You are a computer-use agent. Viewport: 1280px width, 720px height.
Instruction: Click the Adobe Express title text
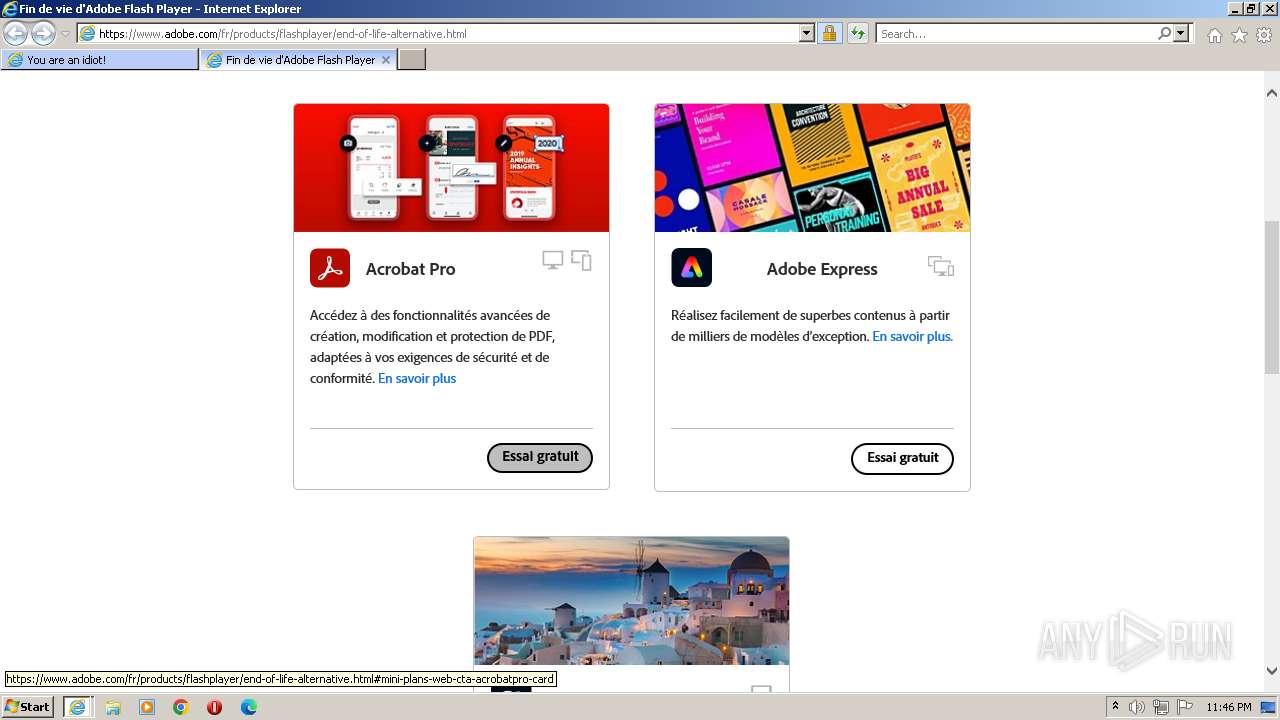click(x=822, y=269)
